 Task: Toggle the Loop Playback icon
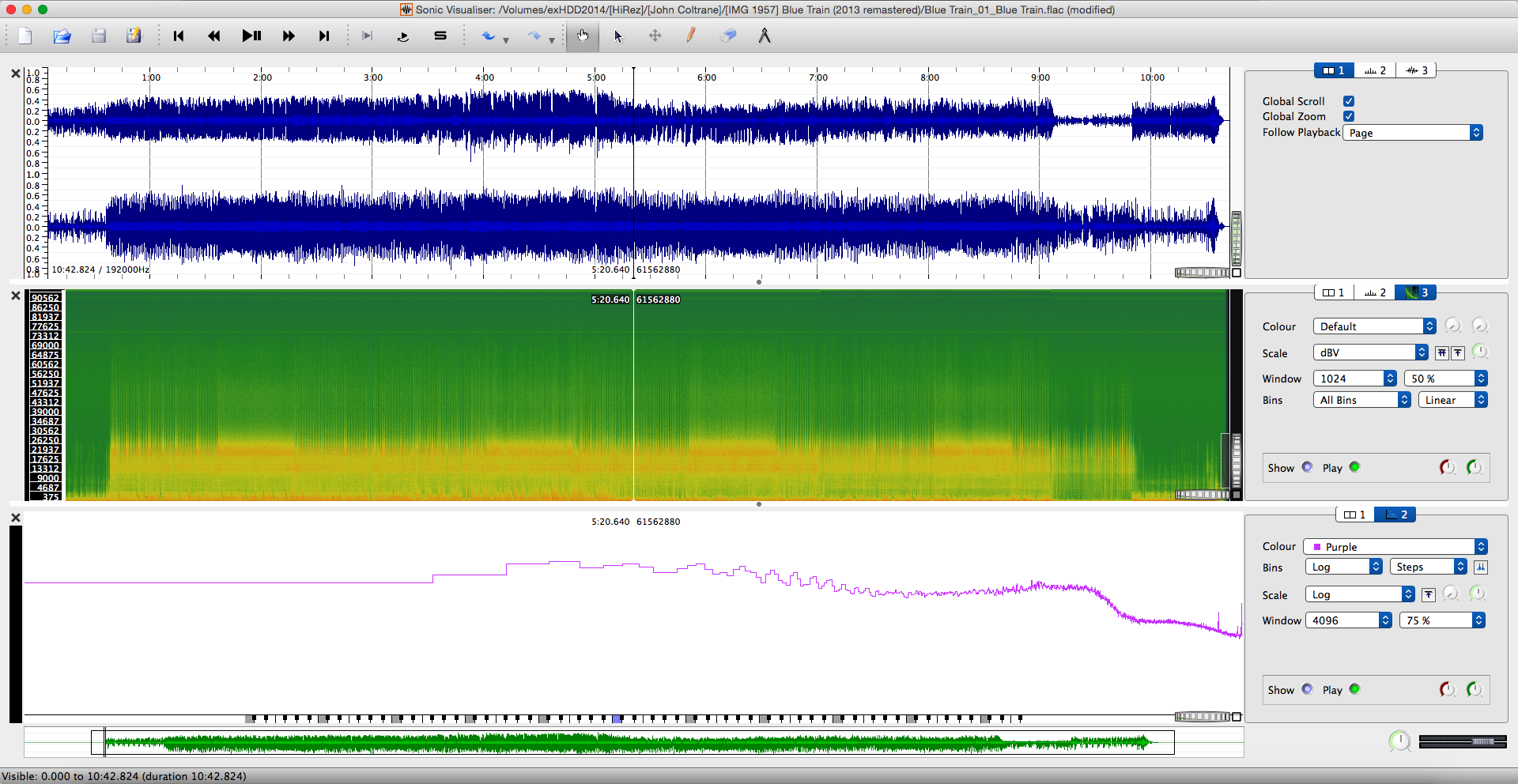(x=403, y=36)
